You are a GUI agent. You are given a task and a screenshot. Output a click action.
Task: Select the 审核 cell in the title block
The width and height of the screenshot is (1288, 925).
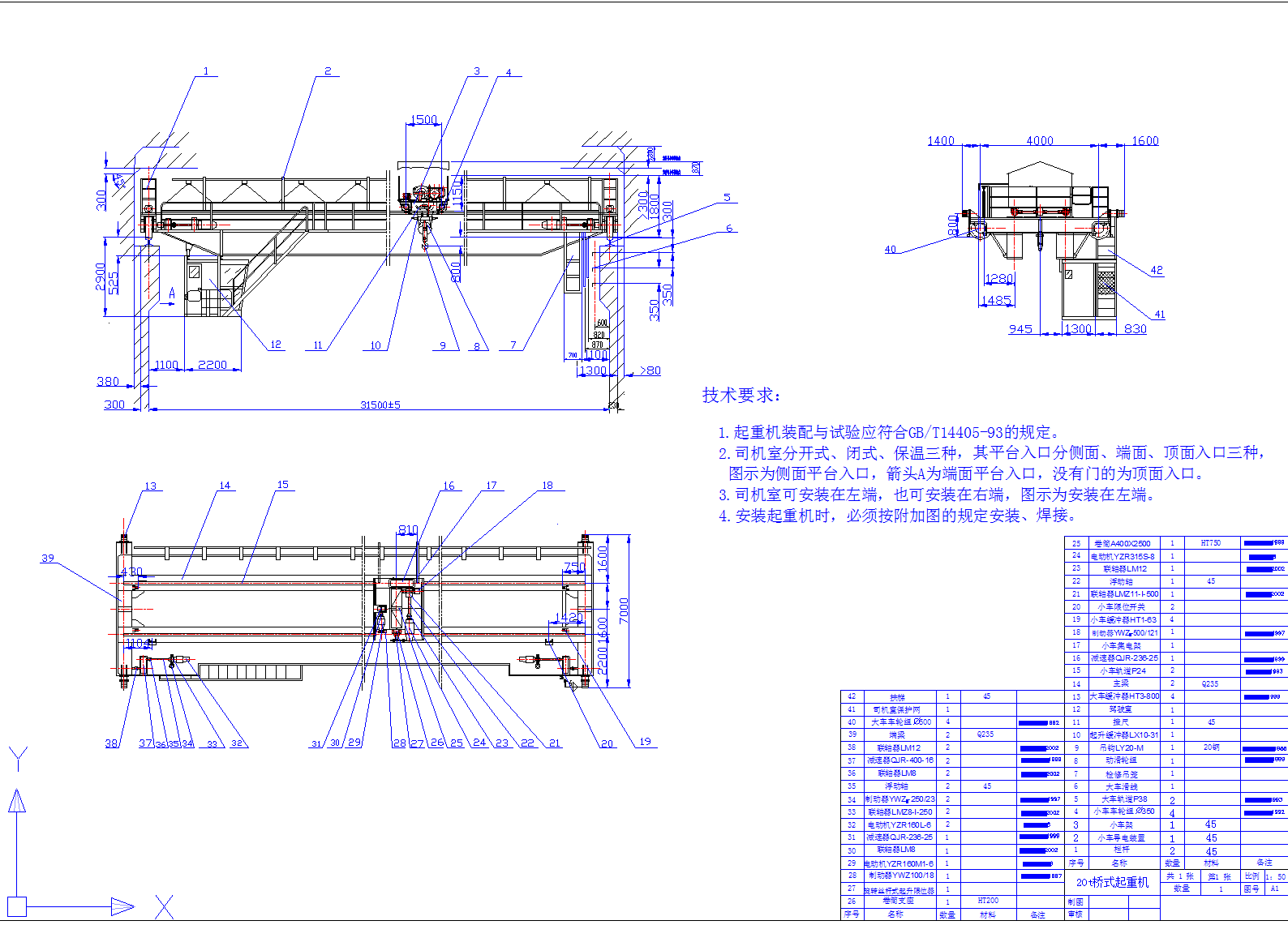(1075, 914)
